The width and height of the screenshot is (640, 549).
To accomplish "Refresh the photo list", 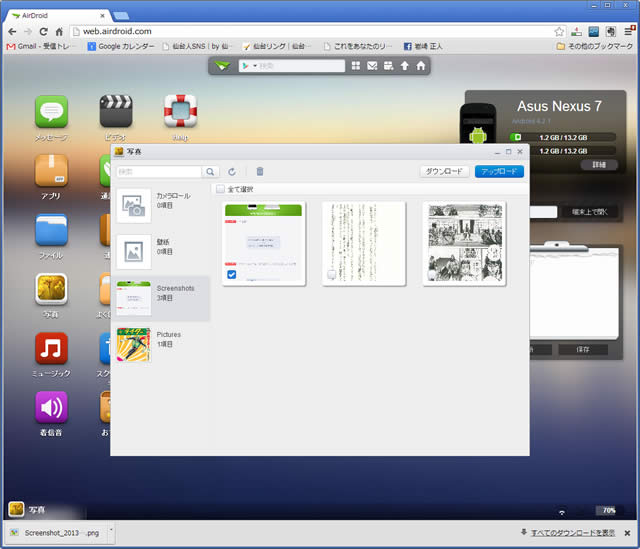I will coord(232,172).
